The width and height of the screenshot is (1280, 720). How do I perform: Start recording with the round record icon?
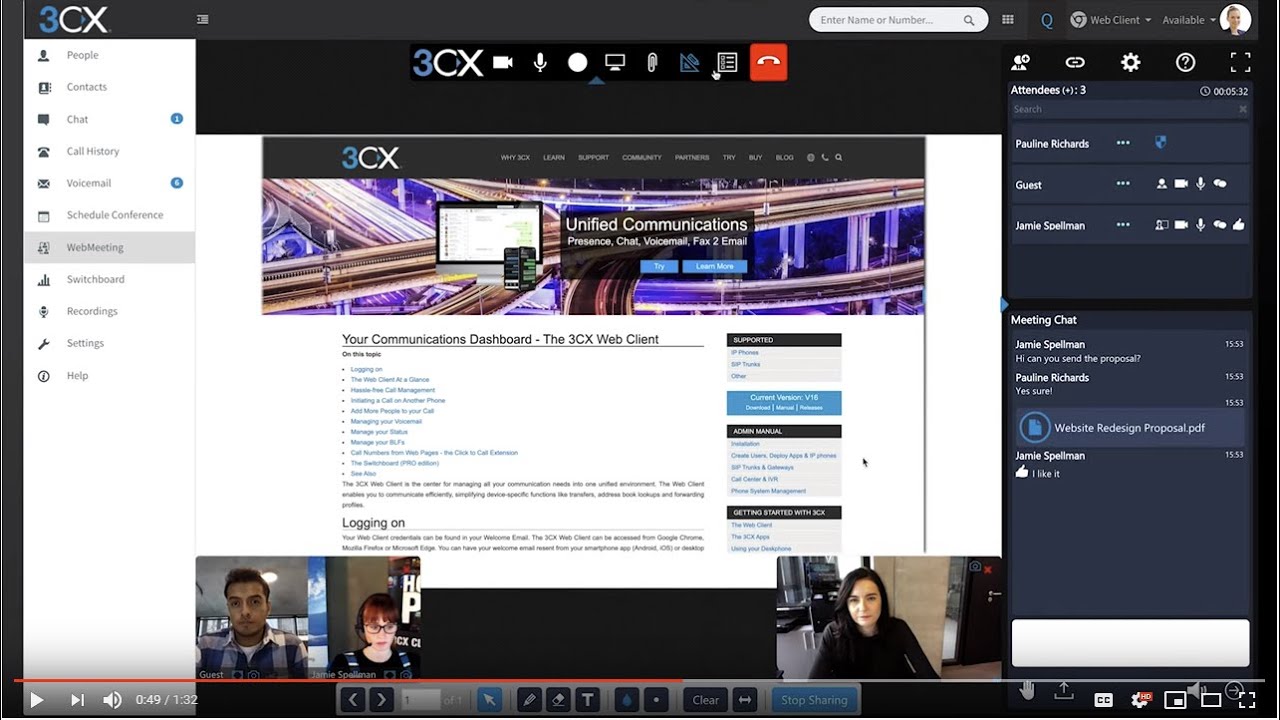click(x=577, y=63)
